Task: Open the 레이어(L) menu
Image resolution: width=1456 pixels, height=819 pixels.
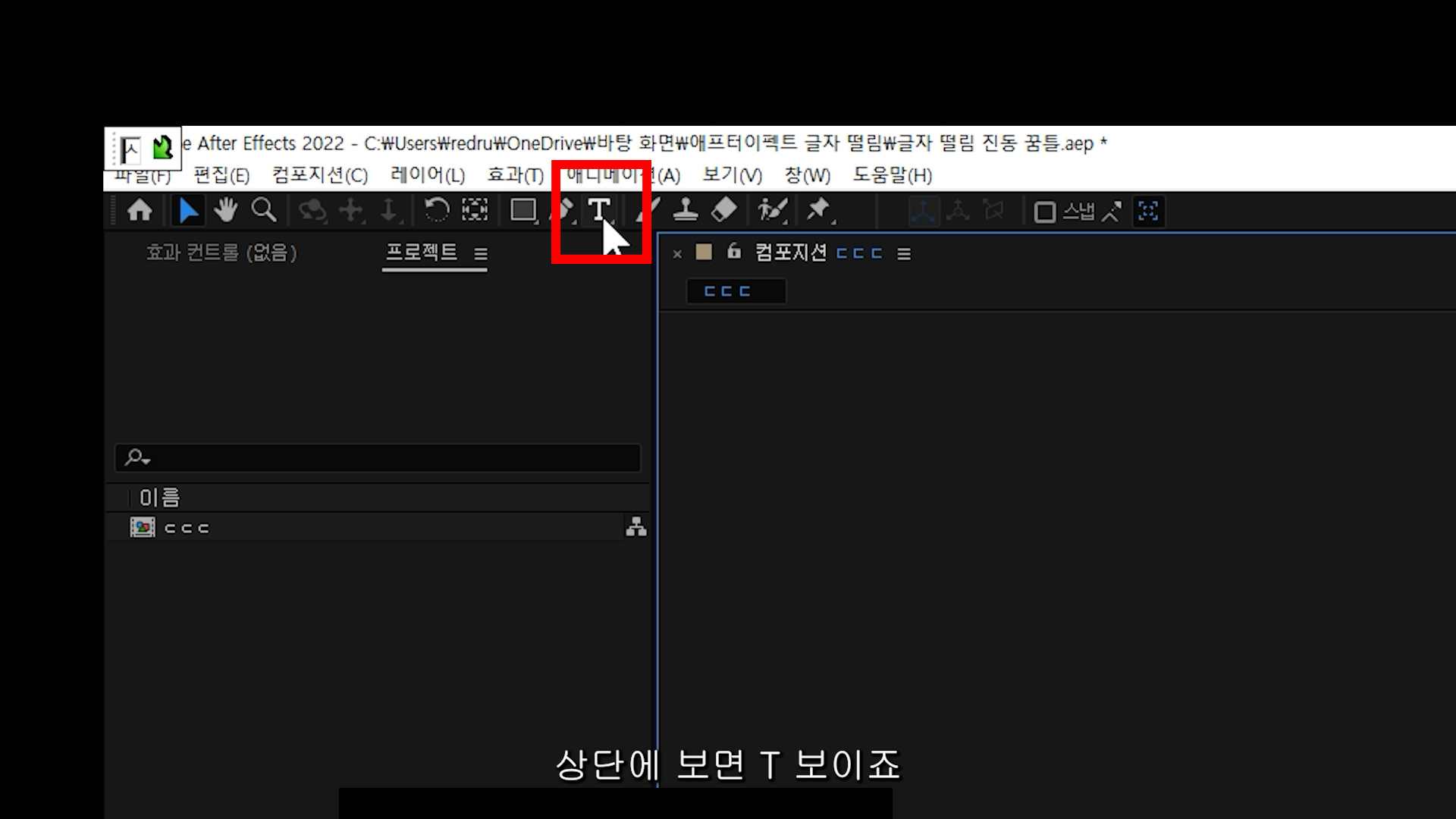Action: click(428, 175)
